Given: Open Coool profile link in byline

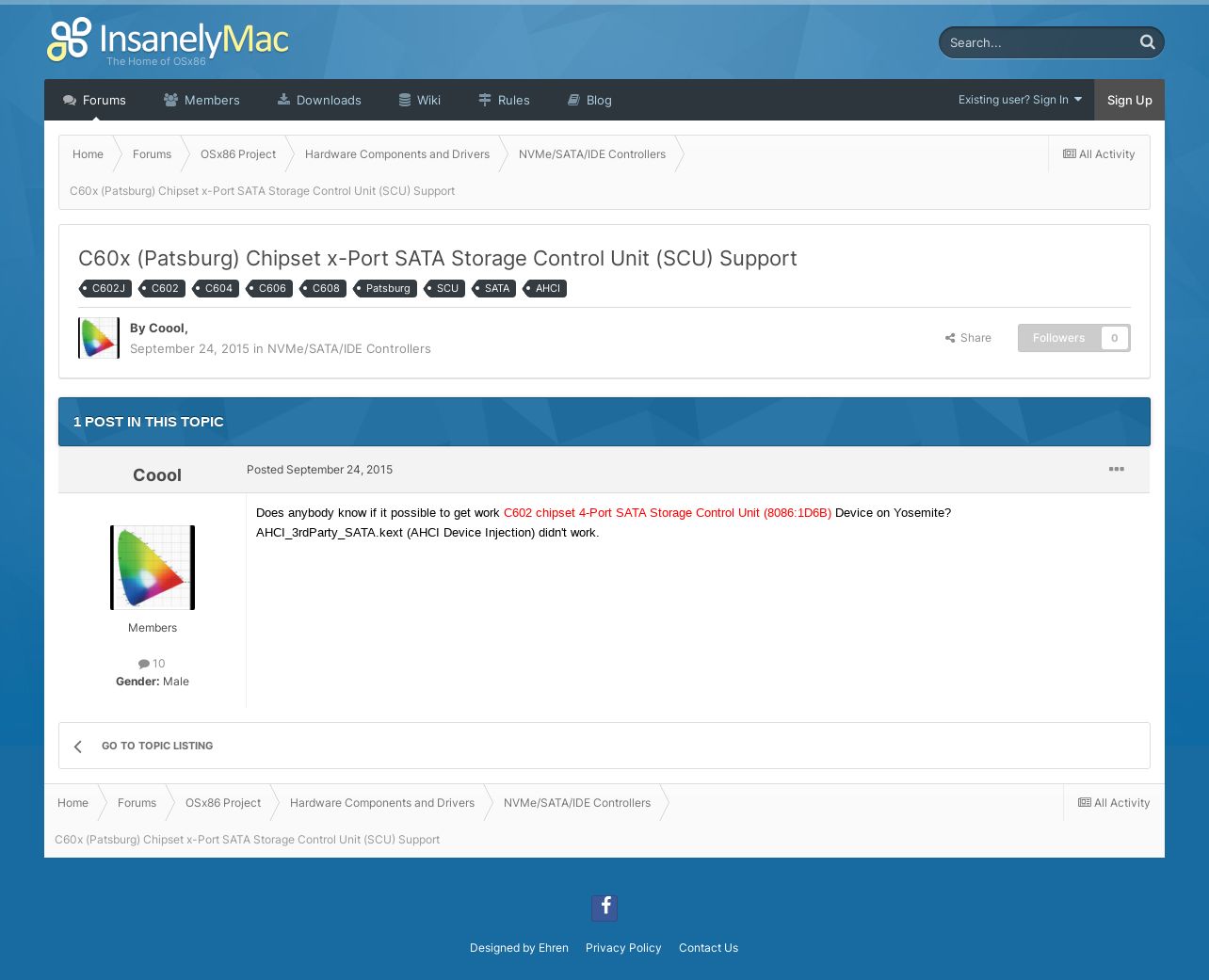Looking at the screenshot, I should pyautogui.click(x=167, y=329).
